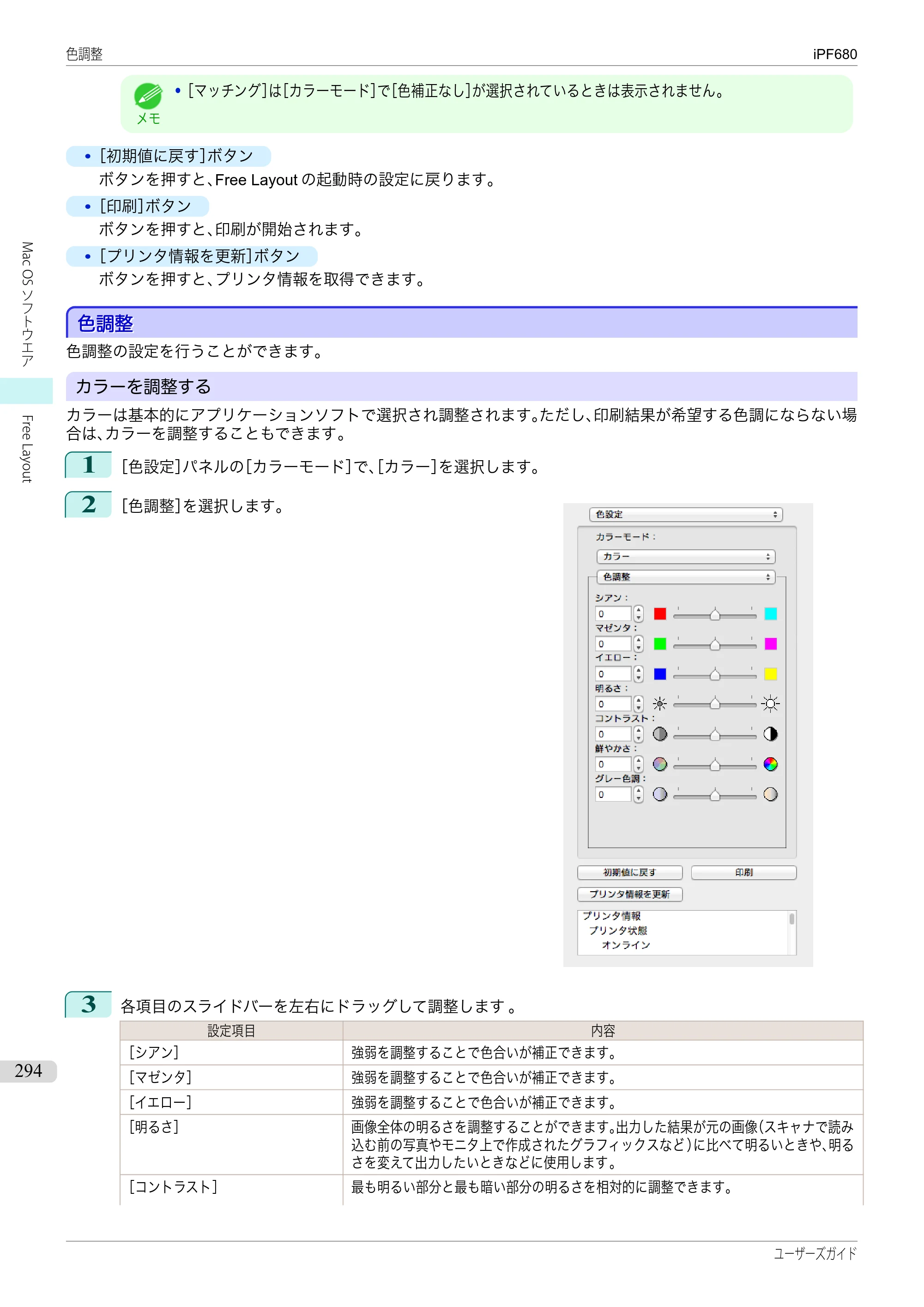This screenshot has height=1307, width=924.
Task: Click the green swatch in the マゼンタ row
Action: [660, 644]
